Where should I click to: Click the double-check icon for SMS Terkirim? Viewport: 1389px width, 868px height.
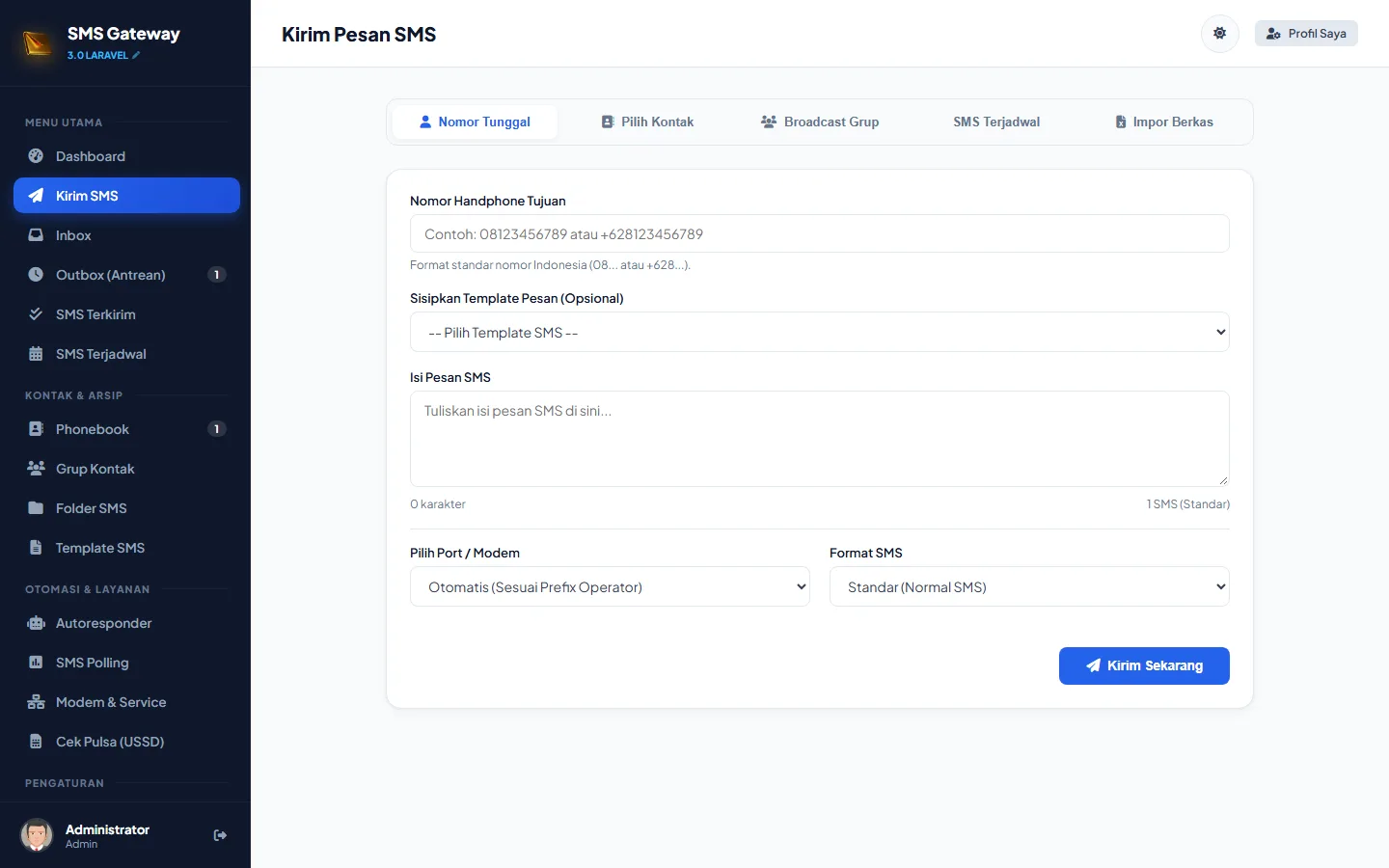coord(36,314)
